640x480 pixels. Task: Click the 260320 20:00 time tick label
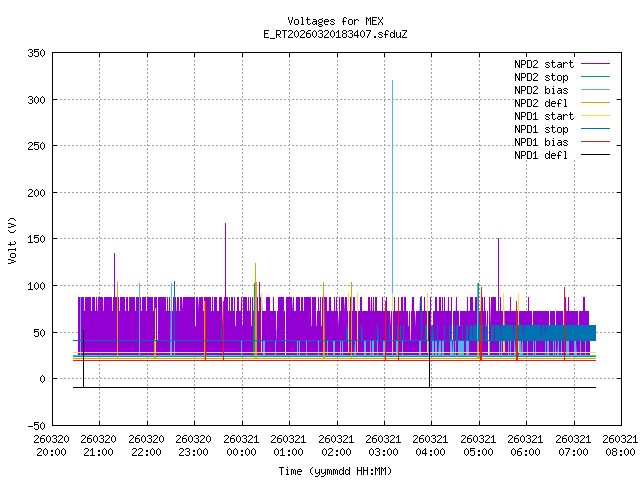point(52,444)
